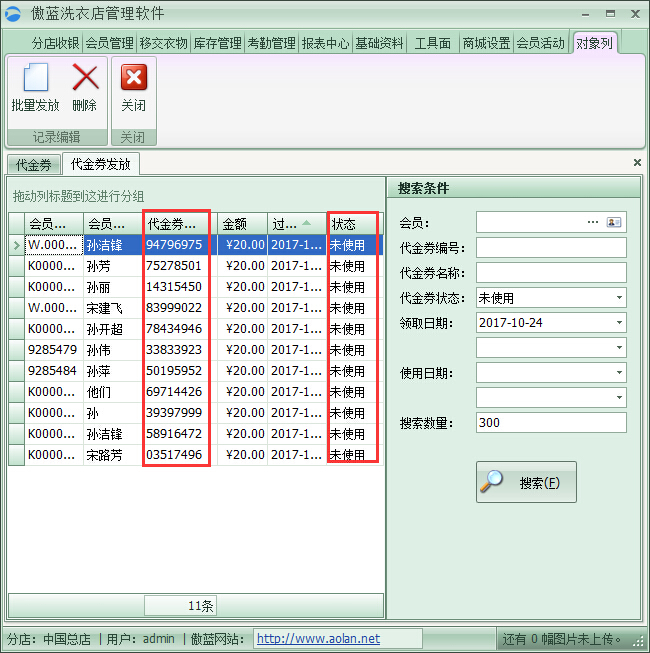Image resolution: width=650 pixels, height=653 pixels.
Task: Click member name 孙萍 cell
Action: [x=113, y=371]
